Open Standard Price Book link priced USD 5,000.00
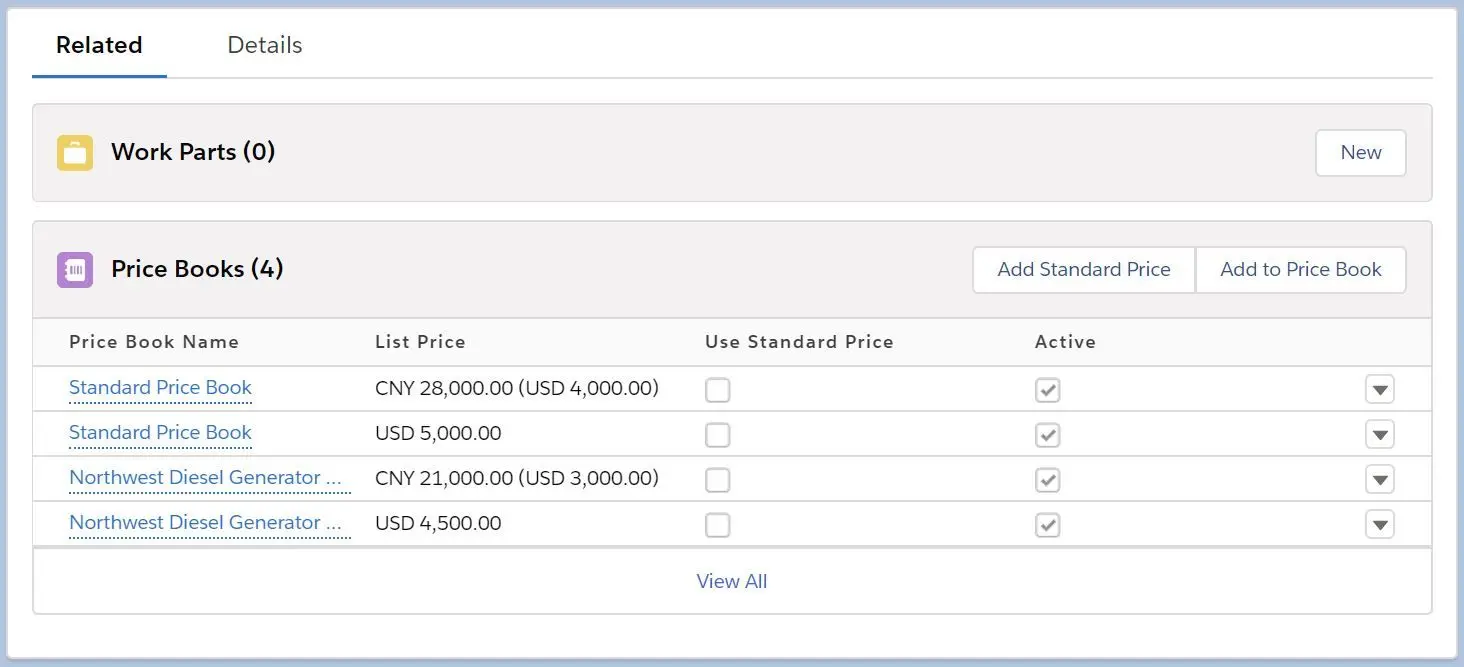This screenshot has width=1464, height=667. click(160, 433)
